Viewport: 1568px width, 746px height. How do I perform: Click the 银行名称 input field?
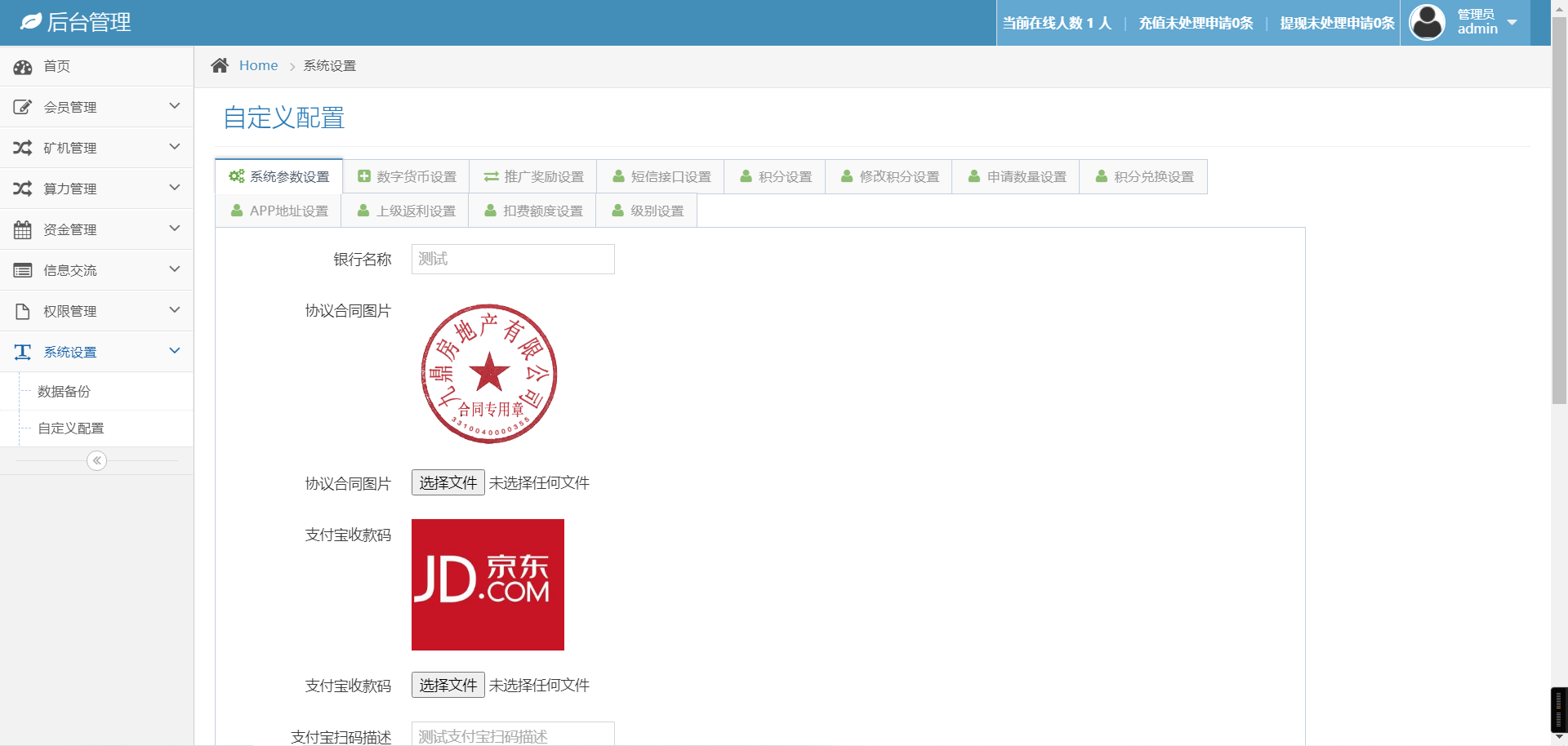[x=512, y=260]
